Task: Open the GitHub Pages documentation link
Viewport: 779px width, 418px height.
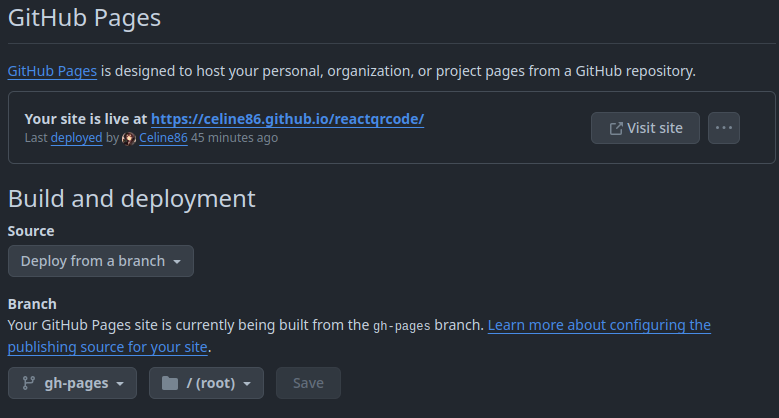Action: (x=52, y=72)
